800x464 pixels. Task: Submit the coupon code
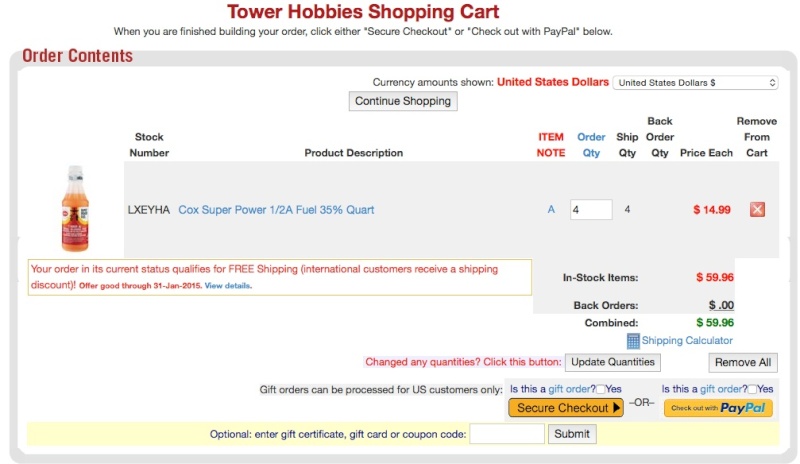pos(572,434)
